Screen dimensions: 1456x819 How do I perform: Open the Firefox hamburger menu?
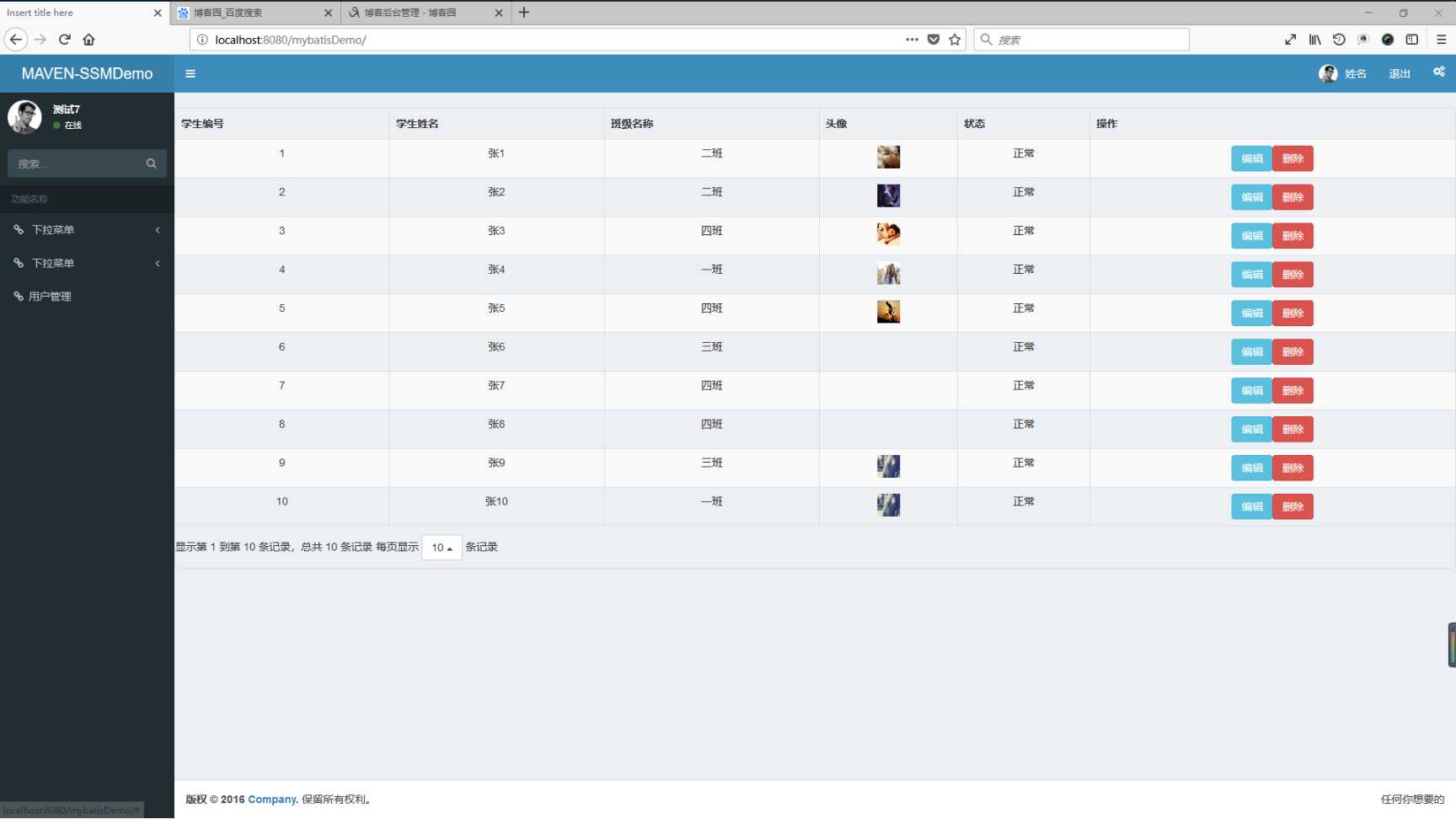tap(1441, 40)
